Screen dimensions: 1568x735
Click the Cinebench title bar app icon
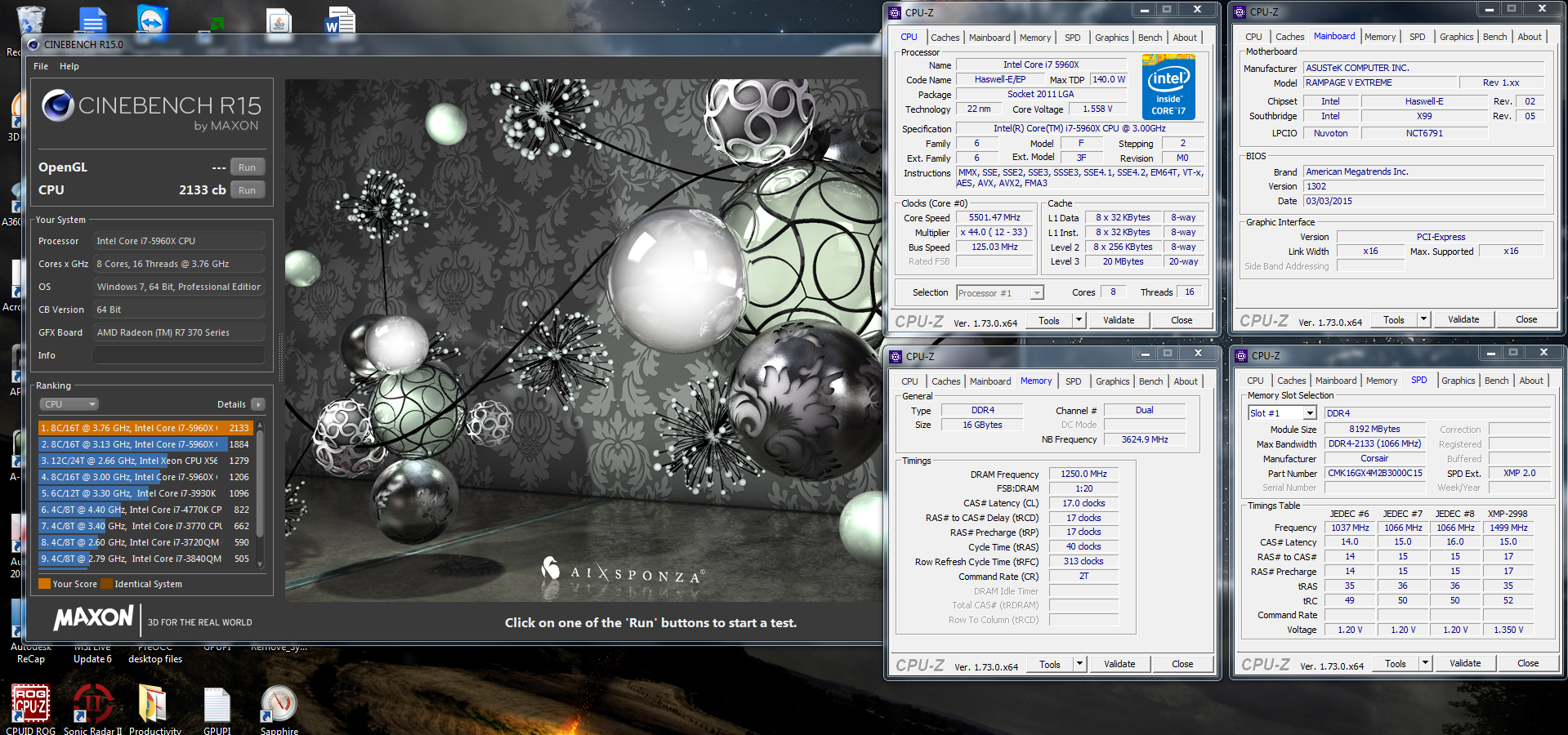(x=34, y=45)
